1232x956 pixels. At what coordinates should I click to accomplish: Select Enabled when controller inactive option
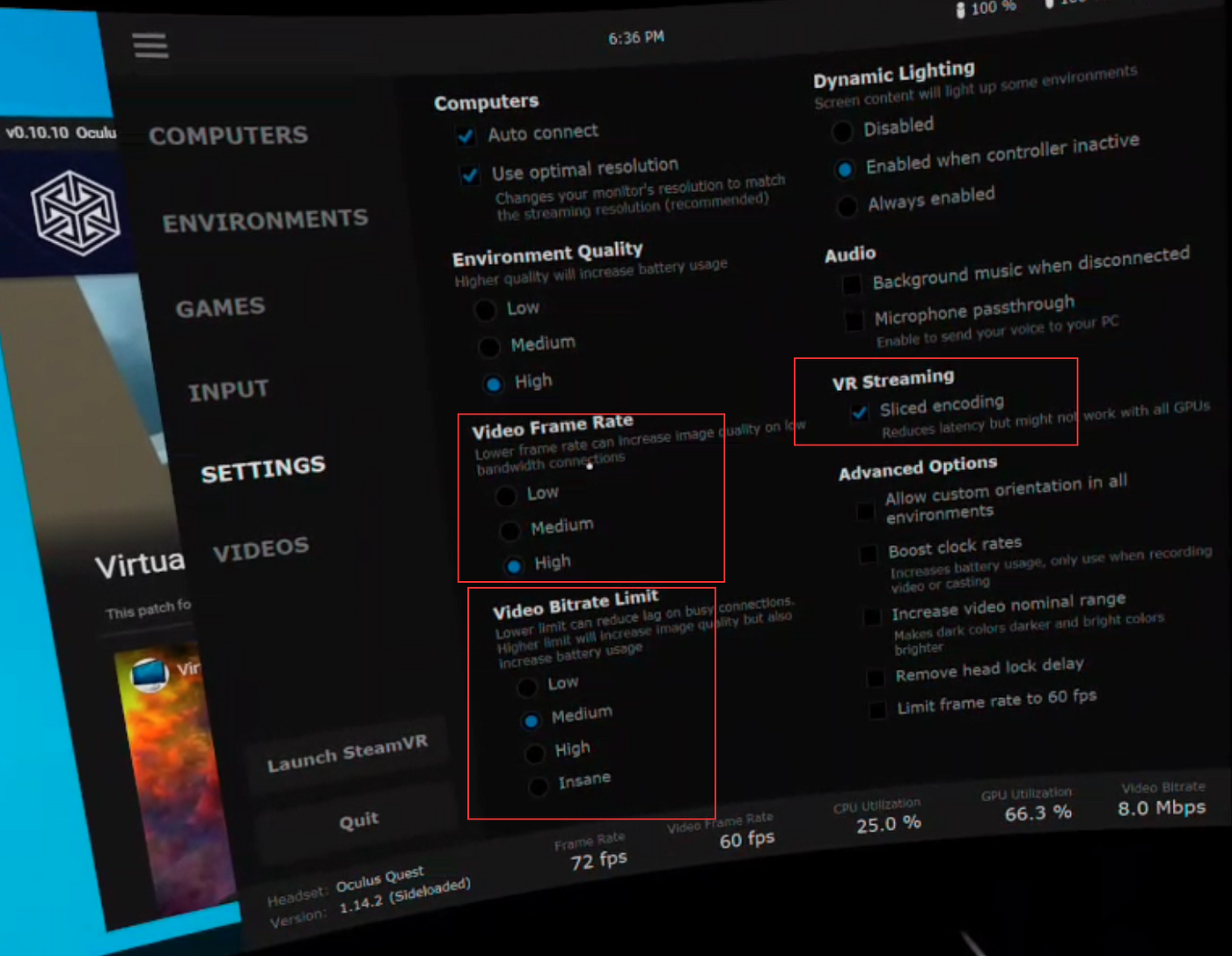click(845, 169)
